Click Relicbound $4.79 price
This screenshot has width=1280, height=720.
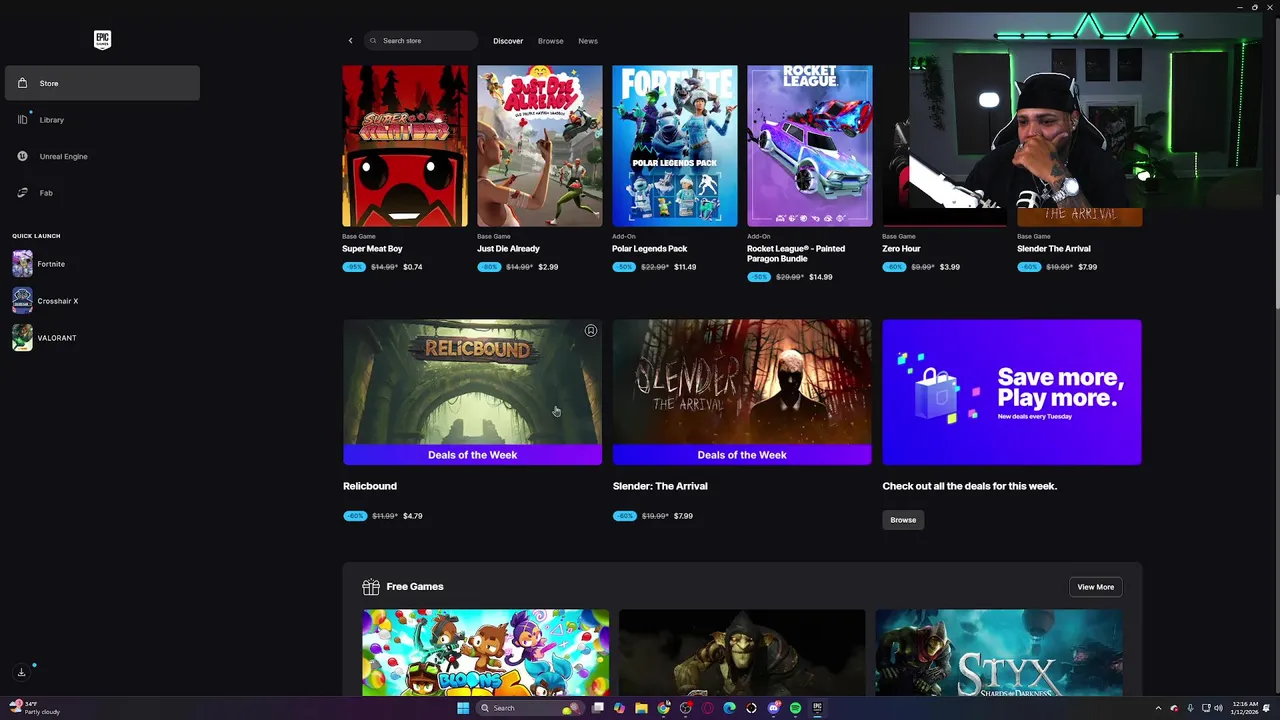tap(412, 516)
